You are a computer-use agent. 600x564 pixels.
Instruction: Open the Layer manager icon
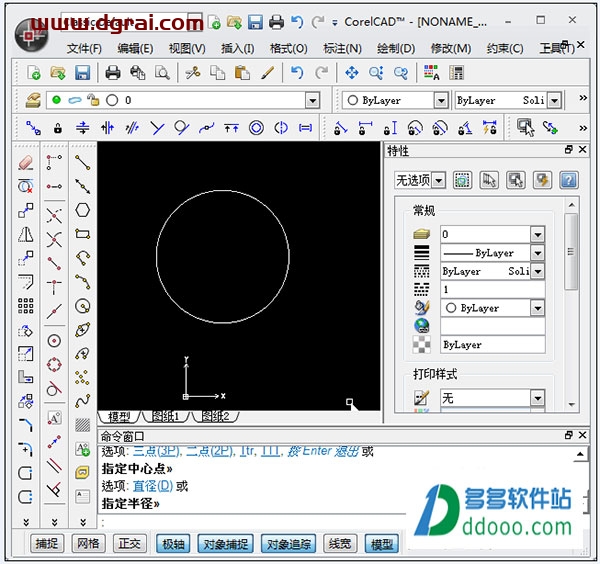coord(33,100)
